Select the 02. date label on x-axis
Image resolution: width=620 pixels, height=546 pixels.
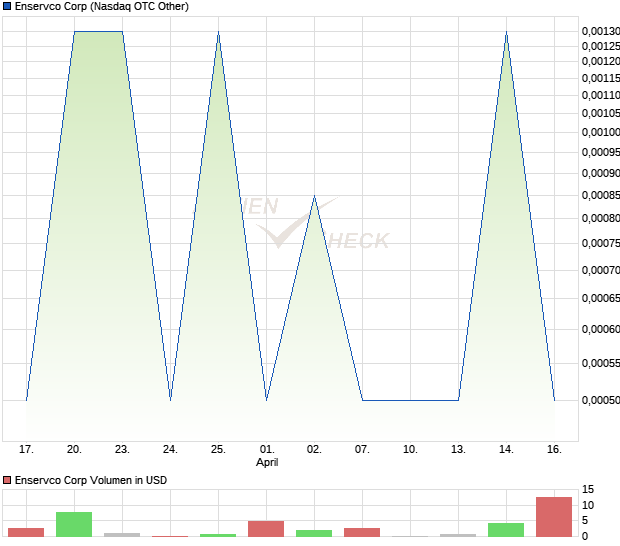(314, 450)
